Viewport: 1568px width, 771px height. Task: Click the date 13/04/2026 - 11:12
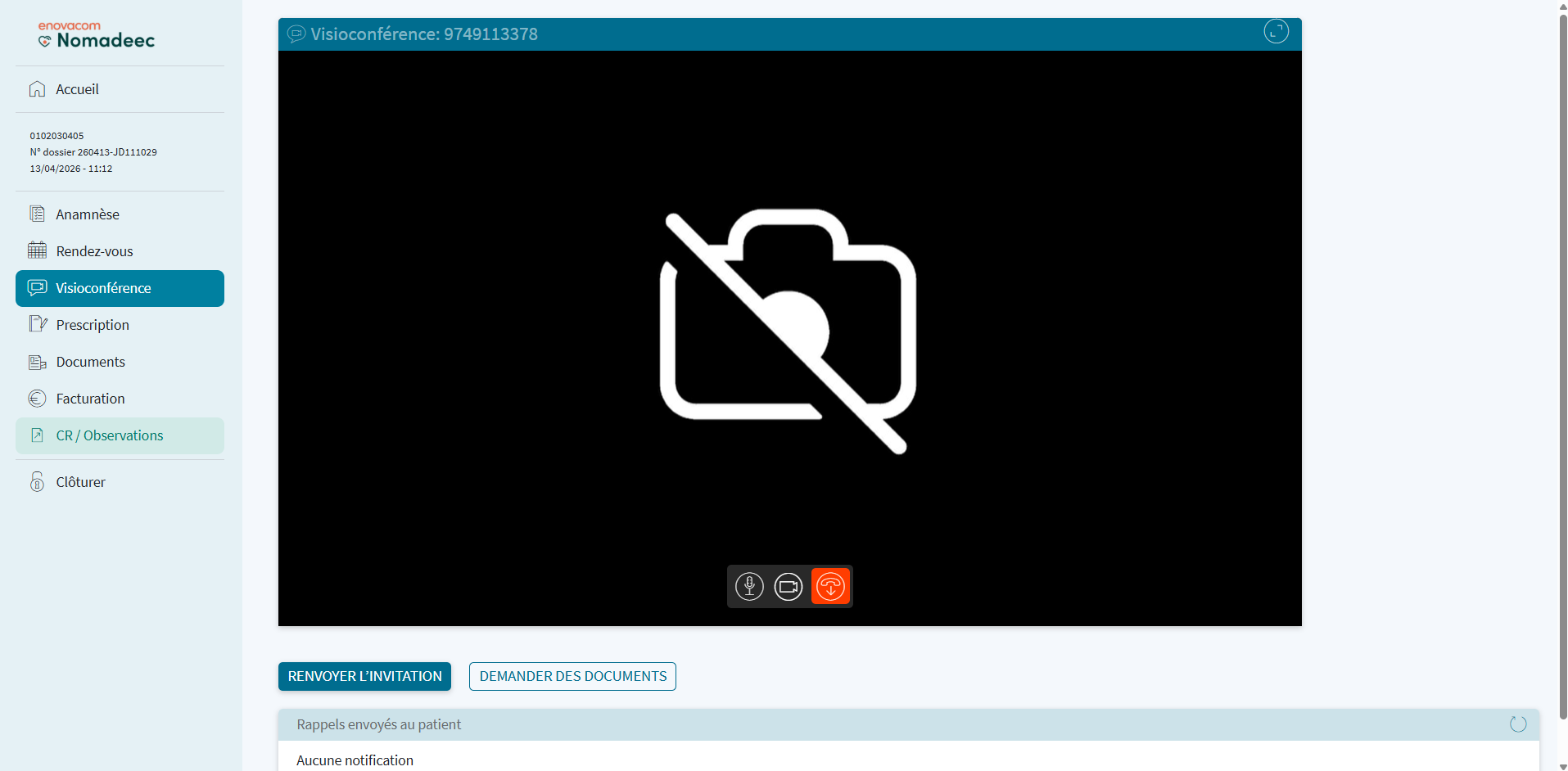[71, 169]
